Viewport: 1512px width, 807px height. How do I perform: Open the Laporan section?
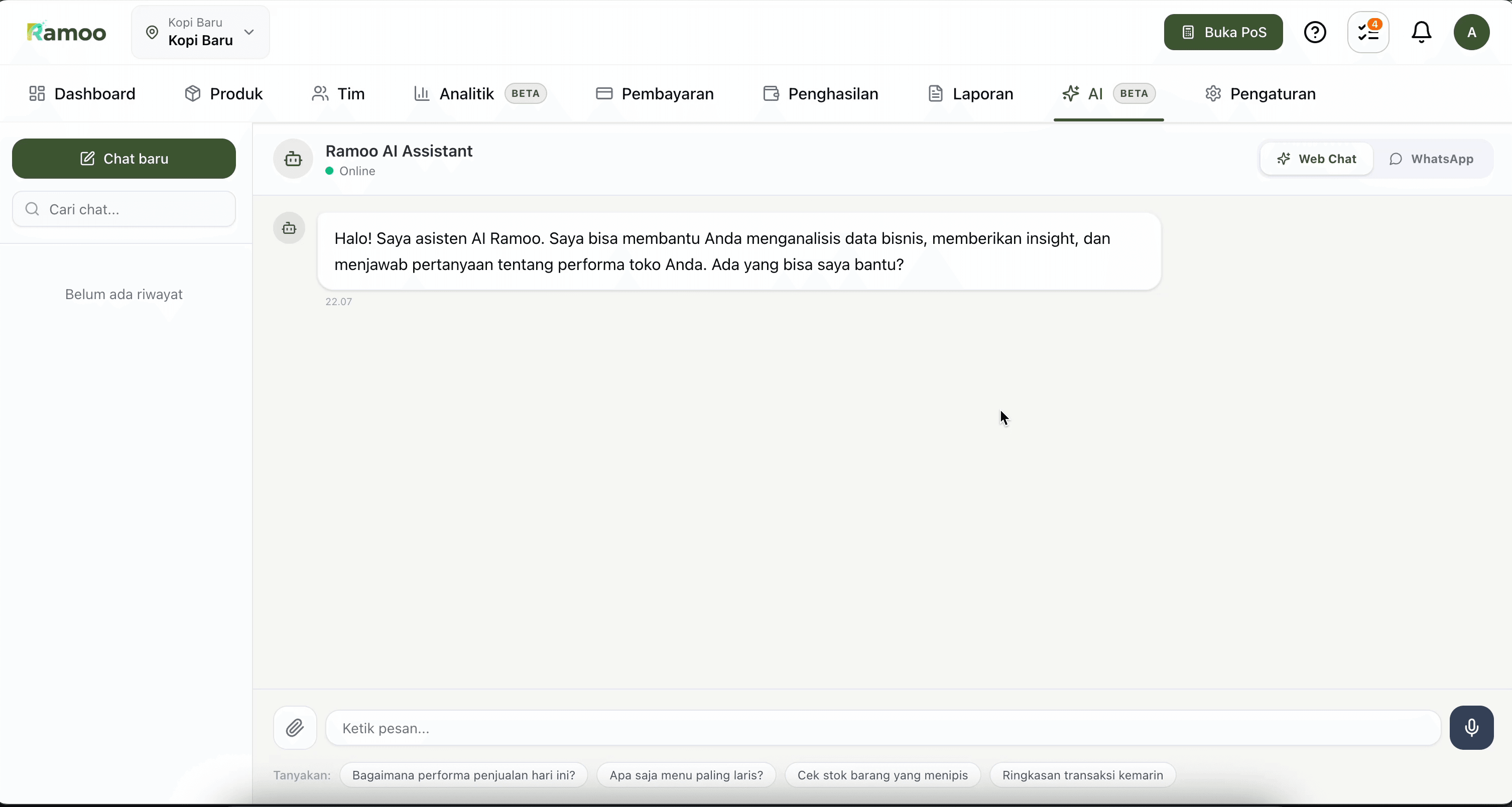[x=970, y=94]
